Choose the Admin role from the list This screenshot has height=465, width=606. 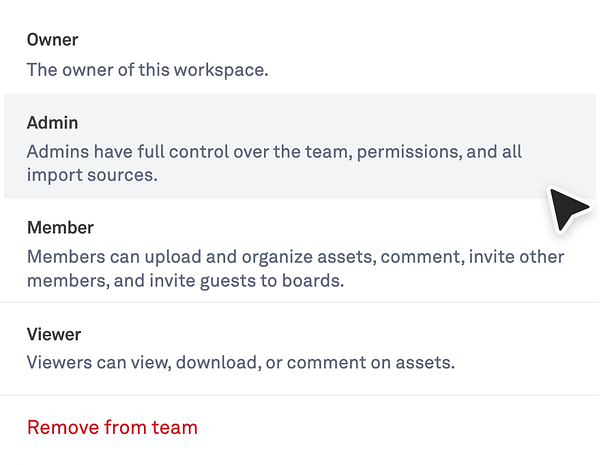(x=300, y=146)
